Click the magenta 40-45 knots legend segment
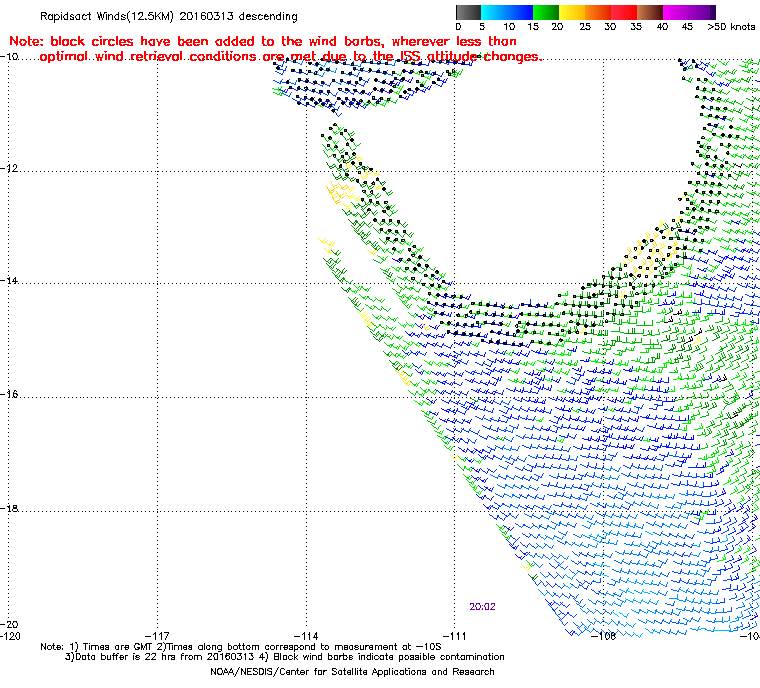Viewport: 760px width, 688px height. tap(676, 12)
